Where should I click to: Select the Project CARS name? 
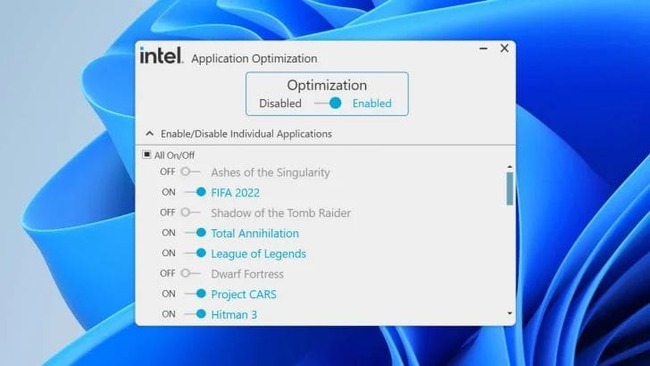(x=244, y=294)
